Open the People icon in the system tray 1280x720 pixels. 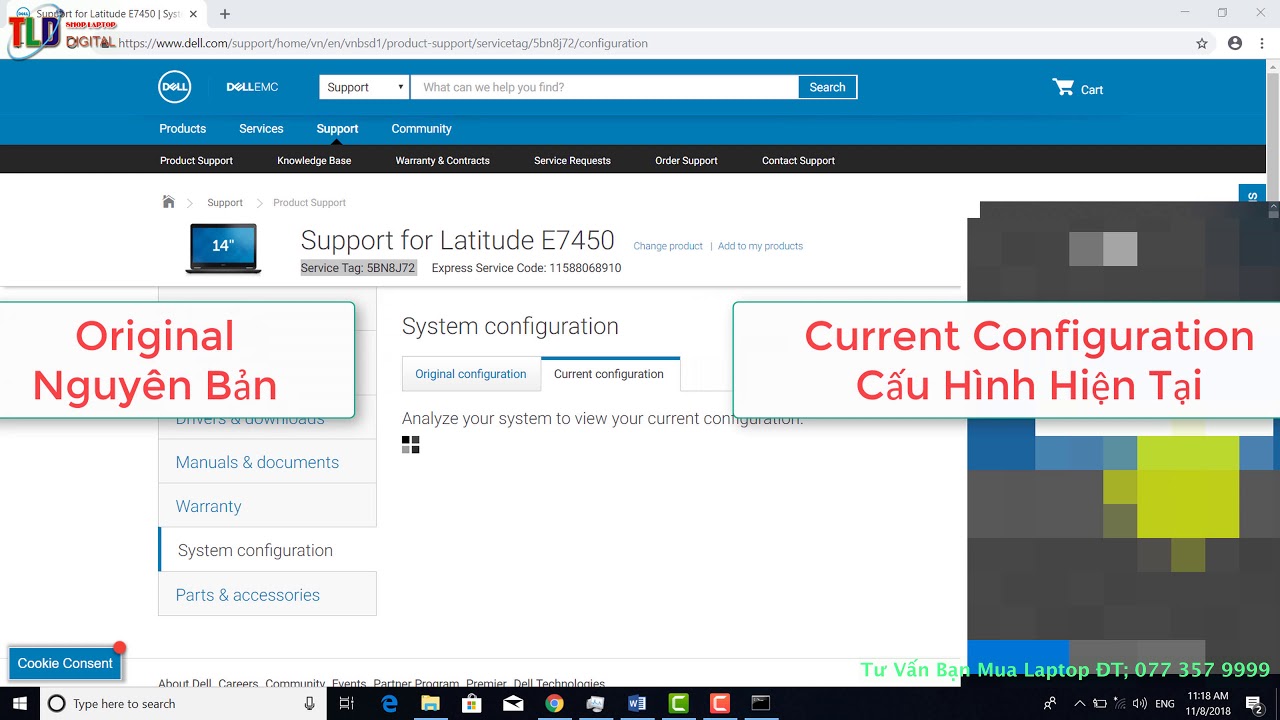[1049, 703]
